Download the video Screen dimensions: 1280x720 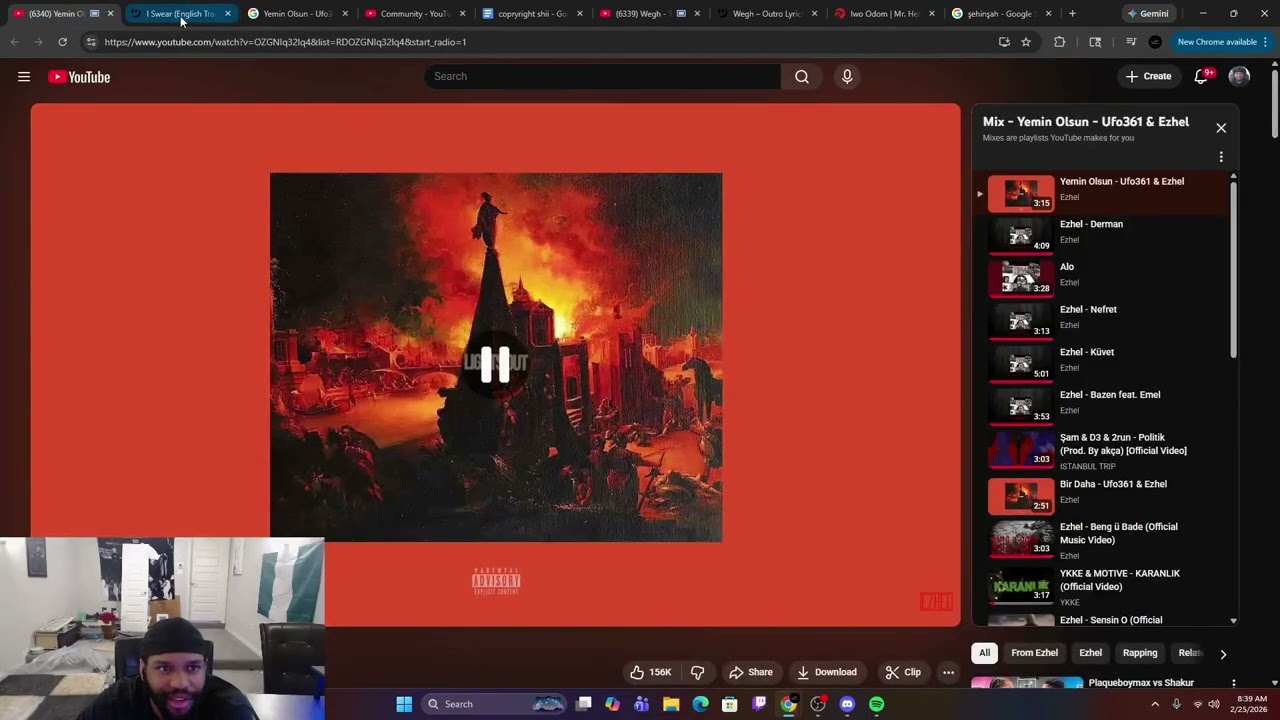coord(827,672)
